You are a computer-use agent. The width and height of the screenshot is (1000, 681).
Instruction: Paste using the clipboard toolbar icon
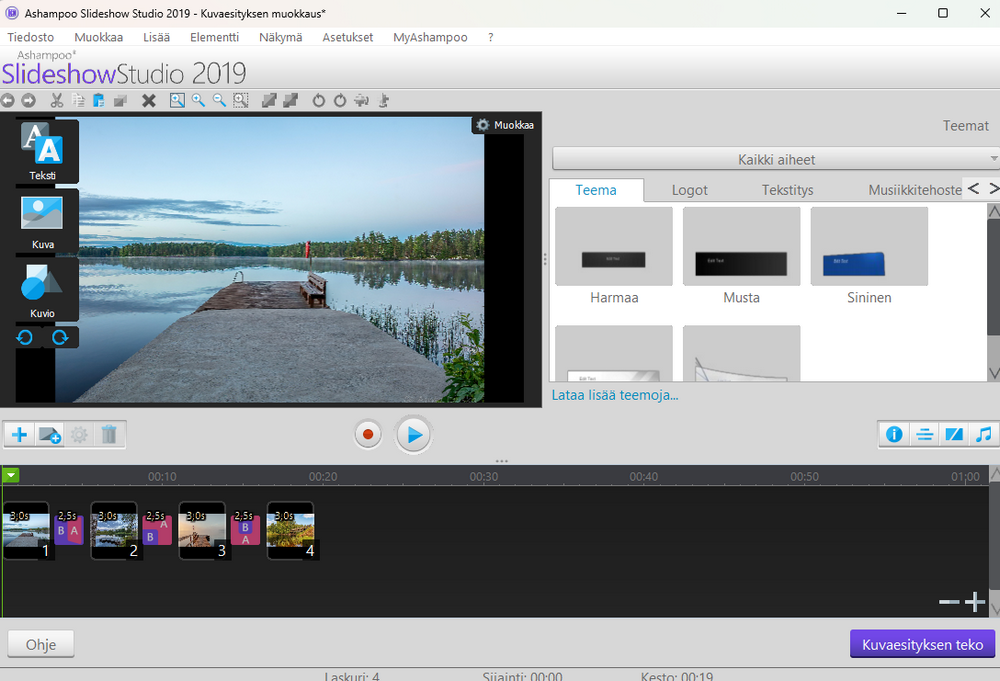(x=99, y=100)
